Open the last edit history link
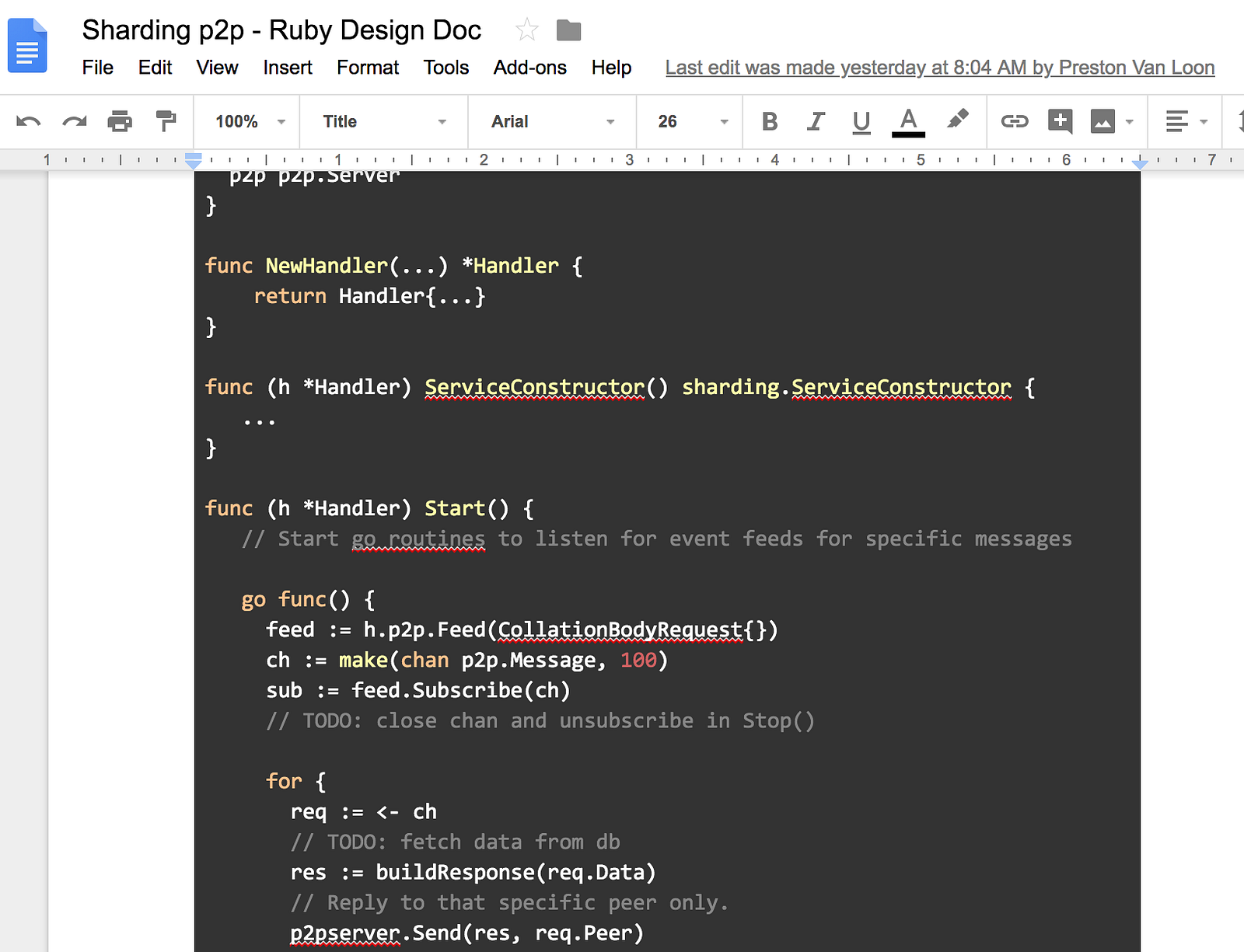The height and width of the screenshot is (952, 1244). tap(939, 68)
